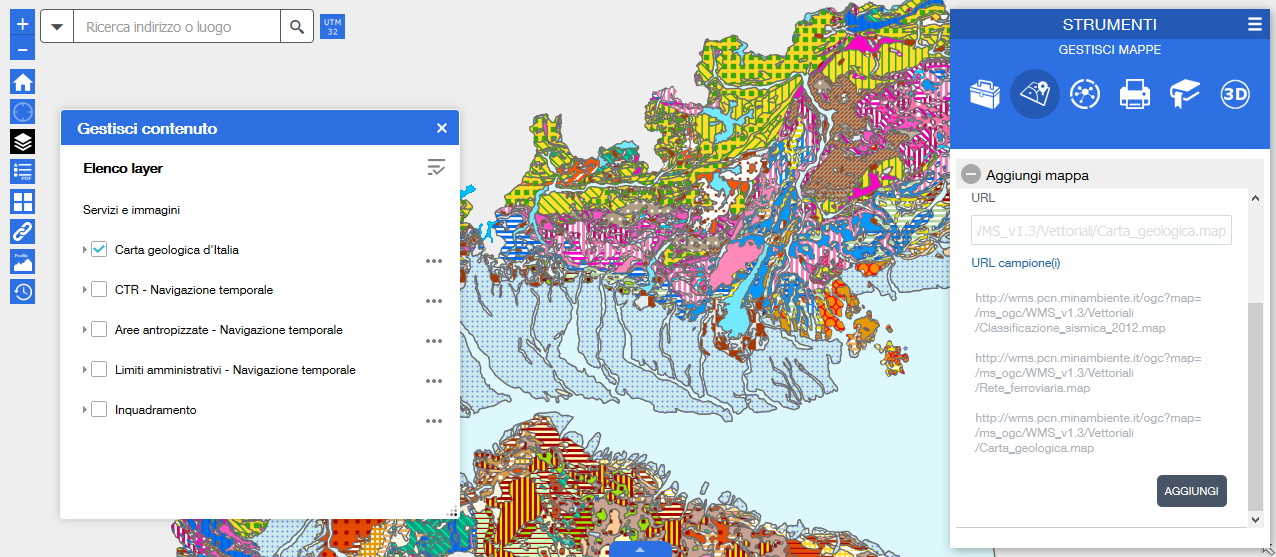Open options menu for Limiti amministrativi layer
This screenshot has height=557, width=1276.
click(x=433, y=381)
